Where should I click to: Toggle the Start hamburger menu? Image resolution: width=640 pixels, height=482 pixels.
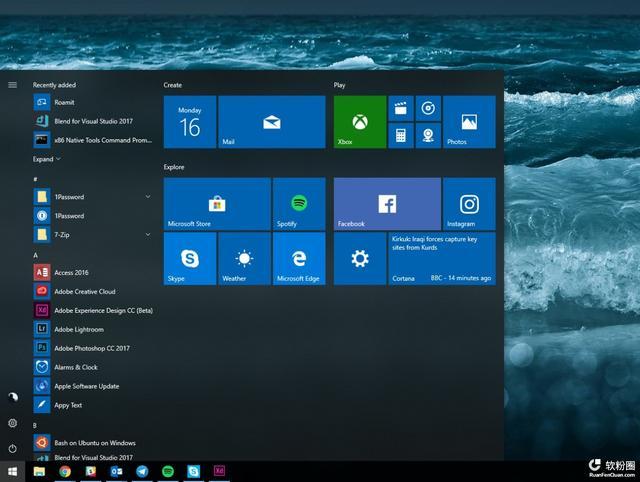12,85
